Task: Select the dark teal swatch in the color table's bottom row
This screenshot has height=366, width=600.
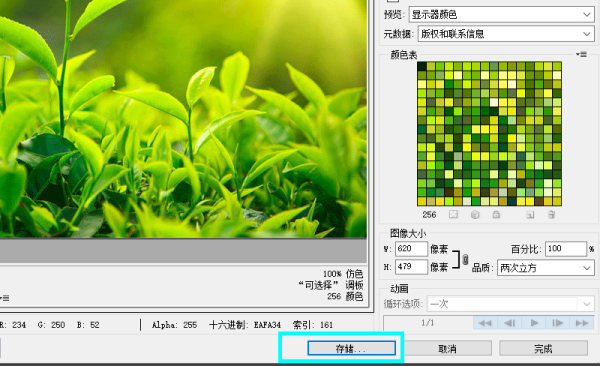Action: (x=512, y=201)
